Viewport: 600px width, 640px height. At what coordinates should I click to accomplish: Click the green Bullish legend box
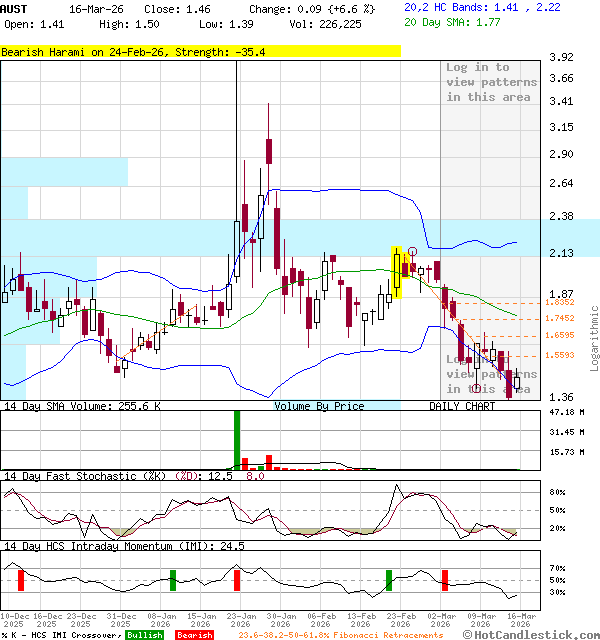[x=145, y=635]
